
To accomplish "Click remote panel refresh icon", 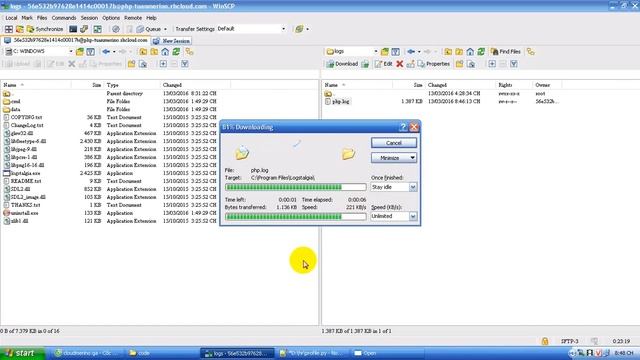I will click(481, 52).
